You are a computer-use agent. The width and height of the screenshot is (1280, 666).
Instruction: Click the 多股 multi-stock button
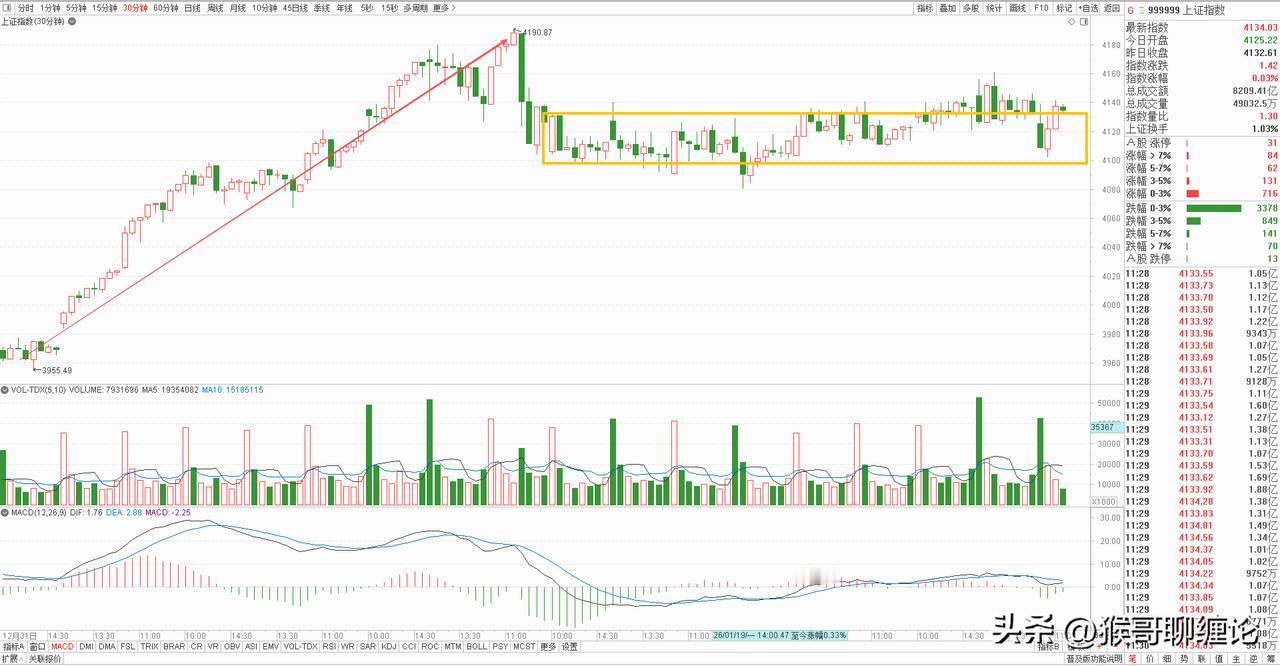[971, 8]
